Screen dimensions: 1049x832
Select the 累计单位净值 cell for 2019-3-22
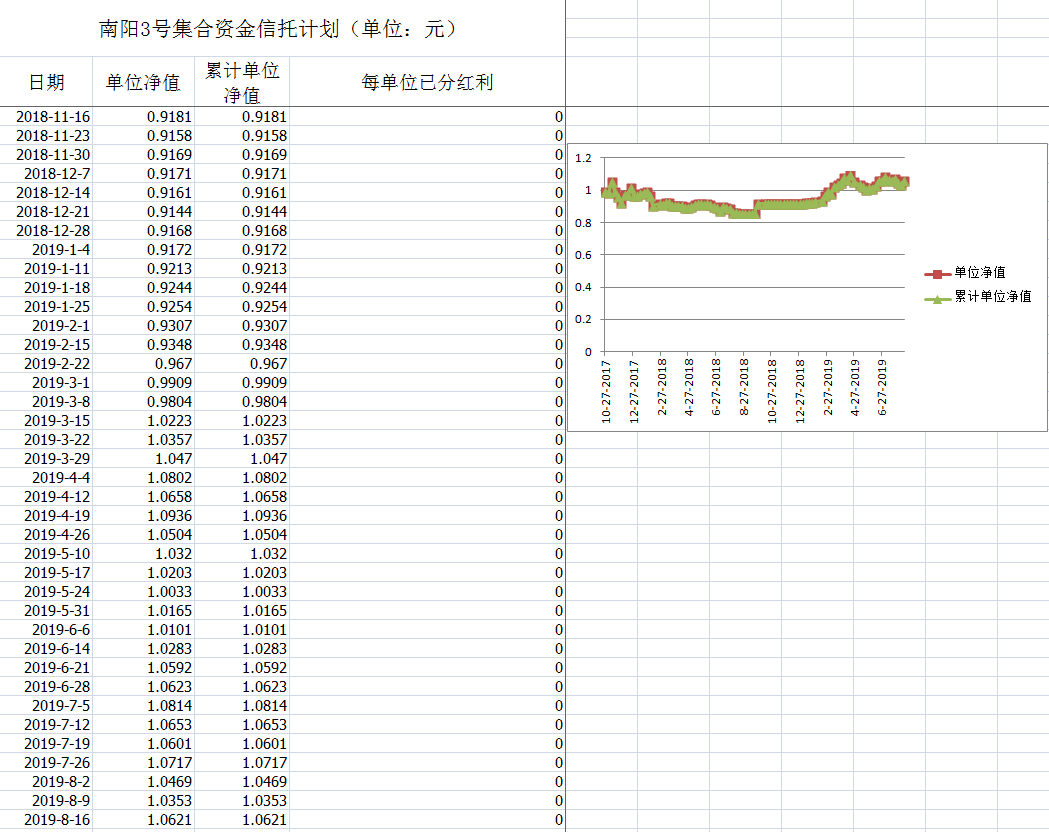[242, 439]
